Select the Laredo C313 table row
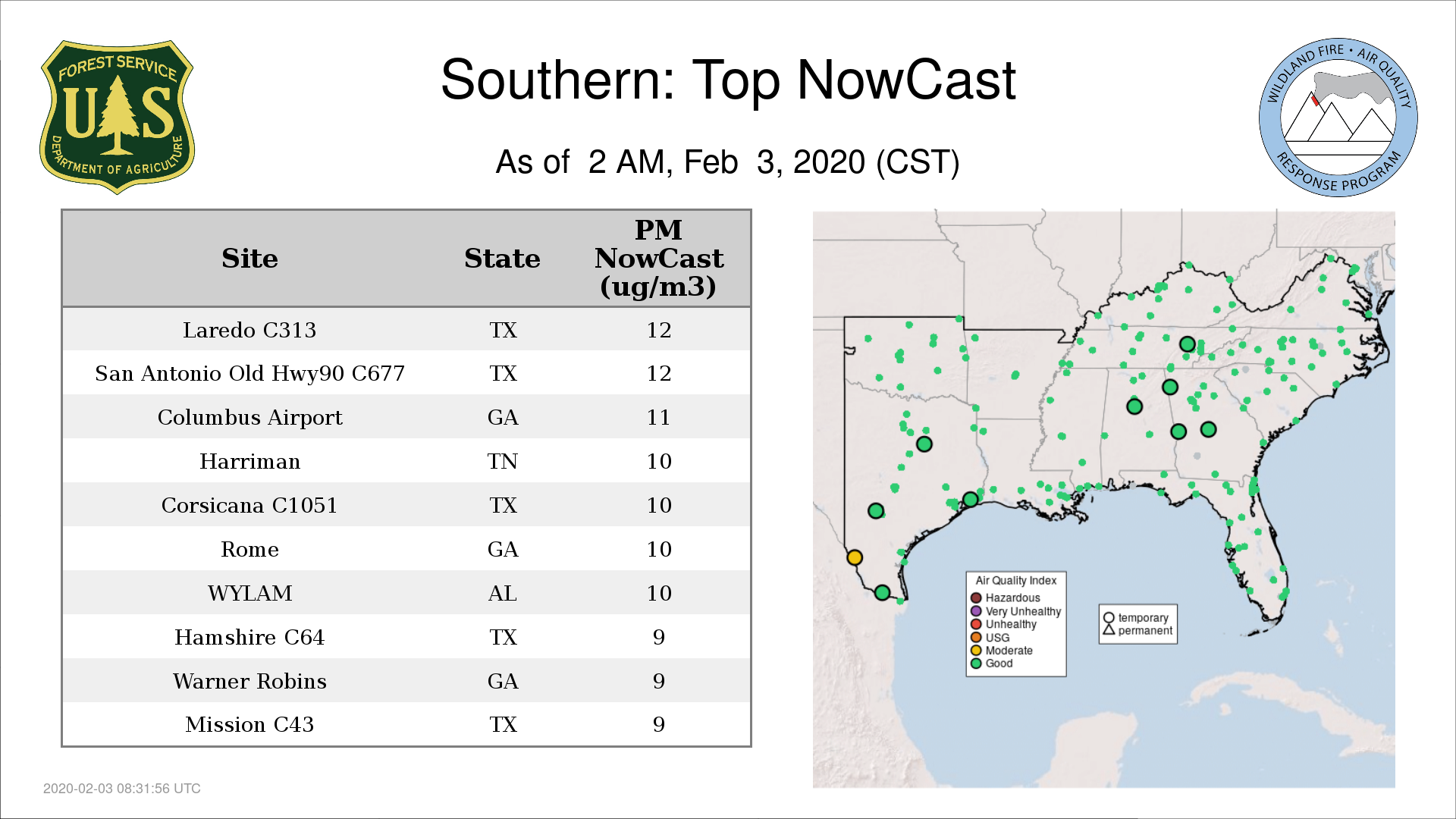The height and width of the screenshot is (819, 1456). 406,330
